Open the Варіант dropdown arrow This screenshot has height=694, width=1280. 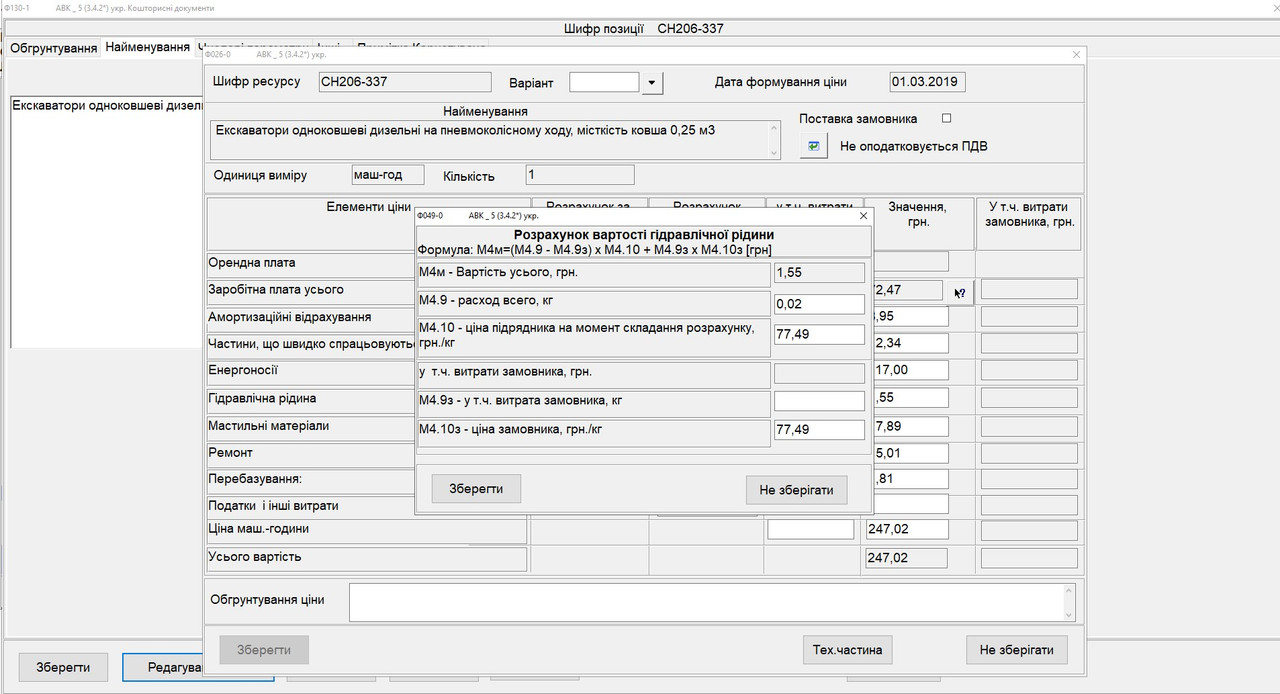[x=652, y=83]
